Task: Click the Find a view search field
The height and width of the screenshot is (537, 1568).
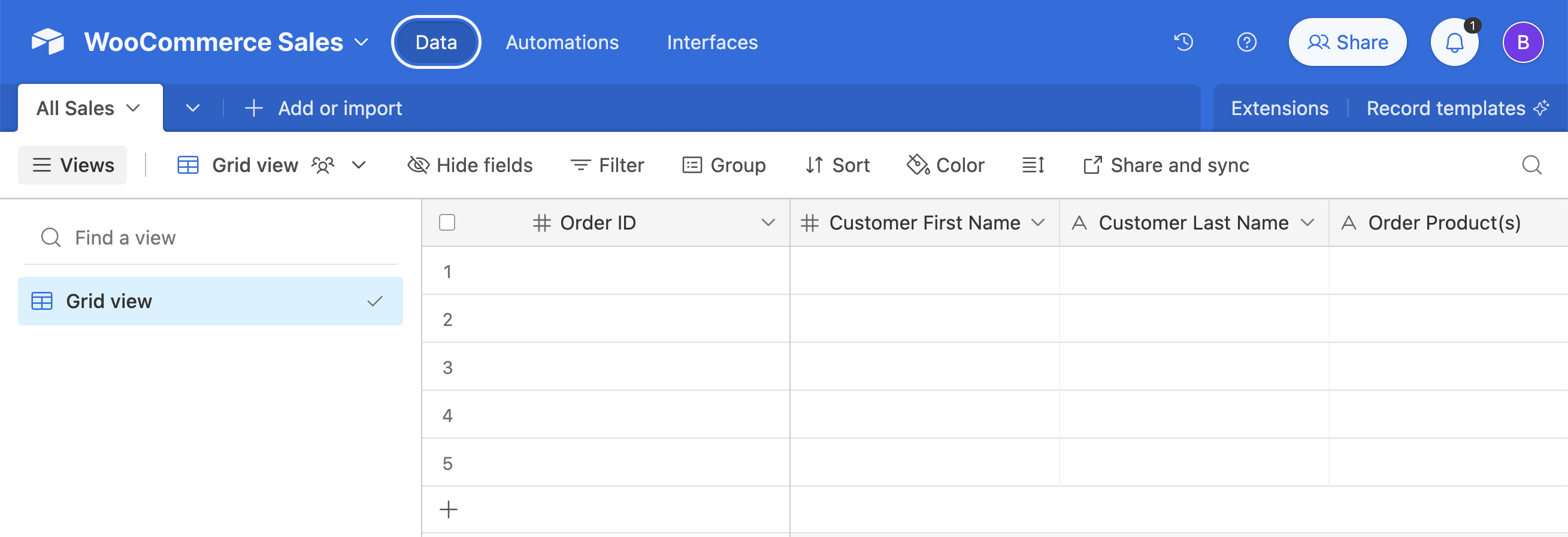Action: tap(210, 237)
